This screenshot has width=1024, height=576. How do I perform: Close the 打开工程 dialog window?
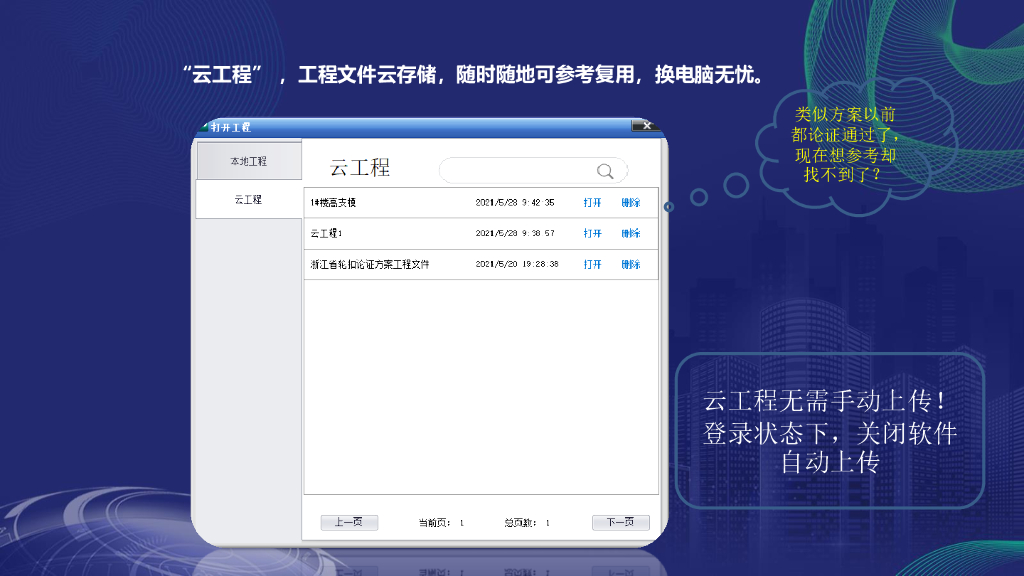click(646, 125)
